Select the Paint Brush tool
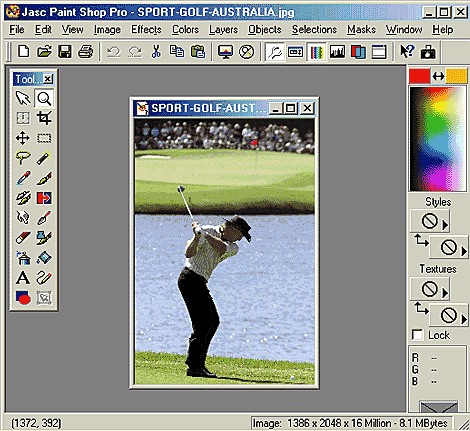Screen dimensions: 470x431 [x=44, y=178]
